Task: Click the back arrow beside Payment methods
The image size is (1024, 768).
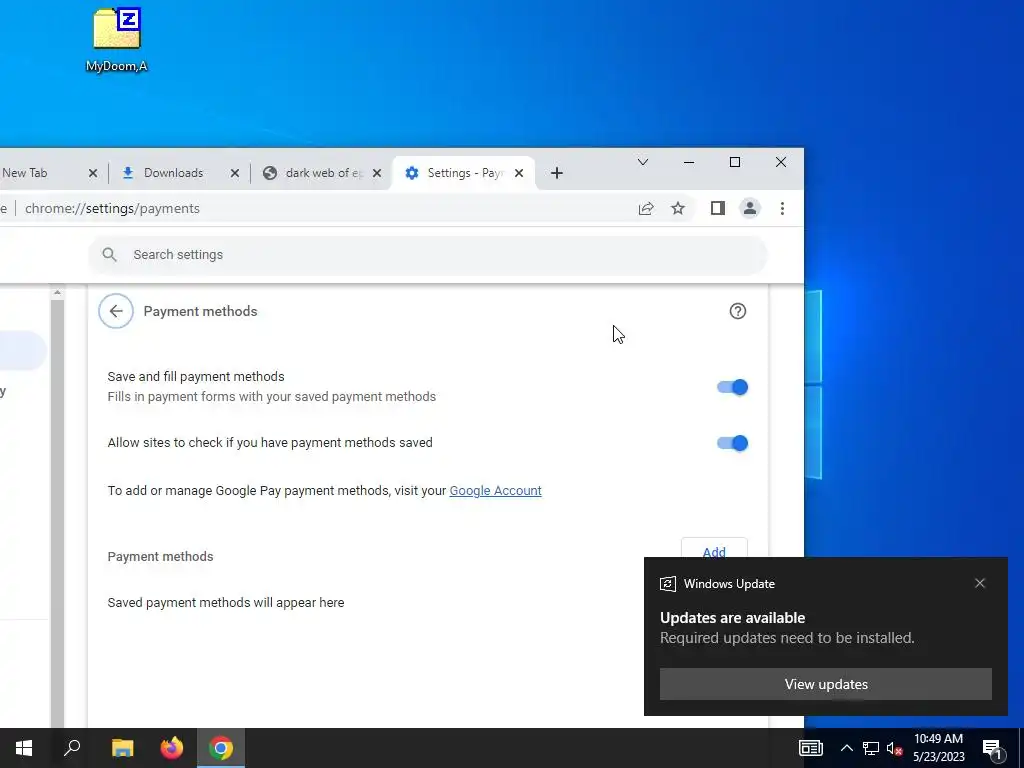Action: (x=116, y=312)
